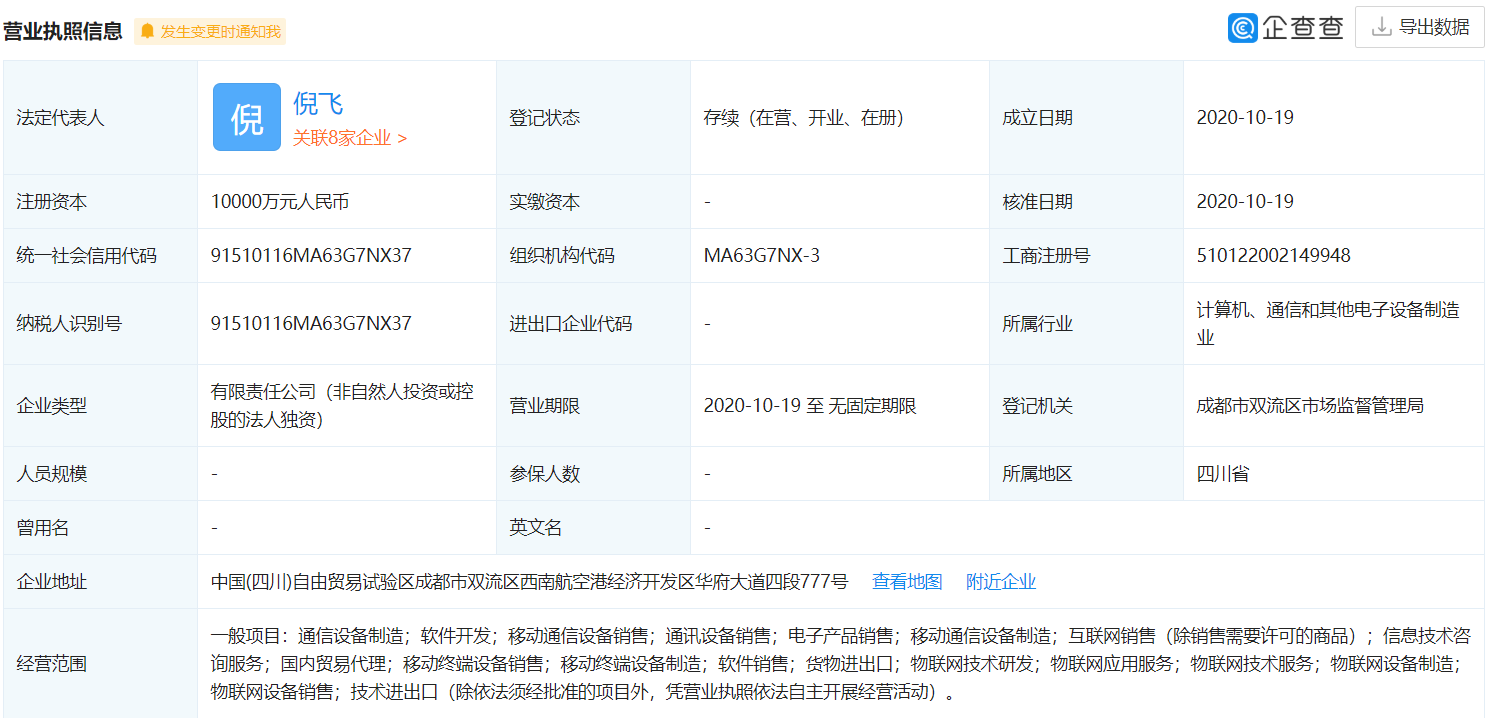Click region value 四川省
The width and height of the screenshot is (1505, 718).
(x=1222, y=474)
